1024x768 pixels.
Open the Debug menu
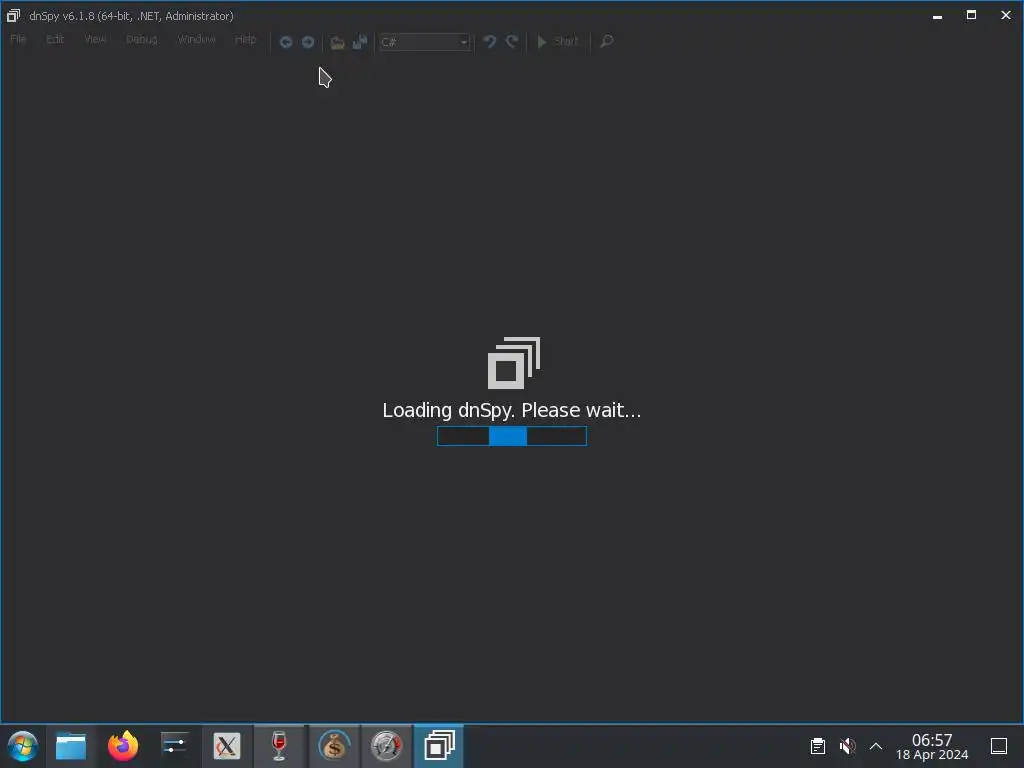point(142,39)
